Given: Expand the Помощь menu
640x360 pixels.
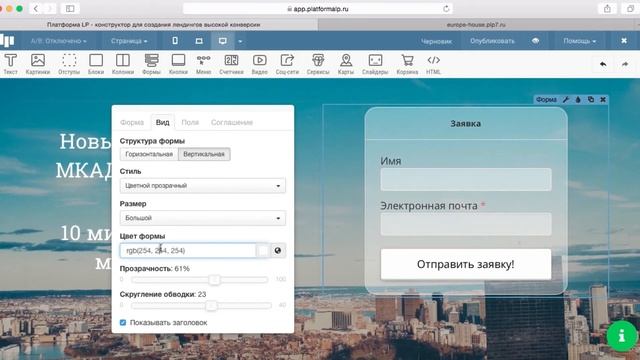Looking at the screenshot, I should pyautogui.click(x=580, y=41).
